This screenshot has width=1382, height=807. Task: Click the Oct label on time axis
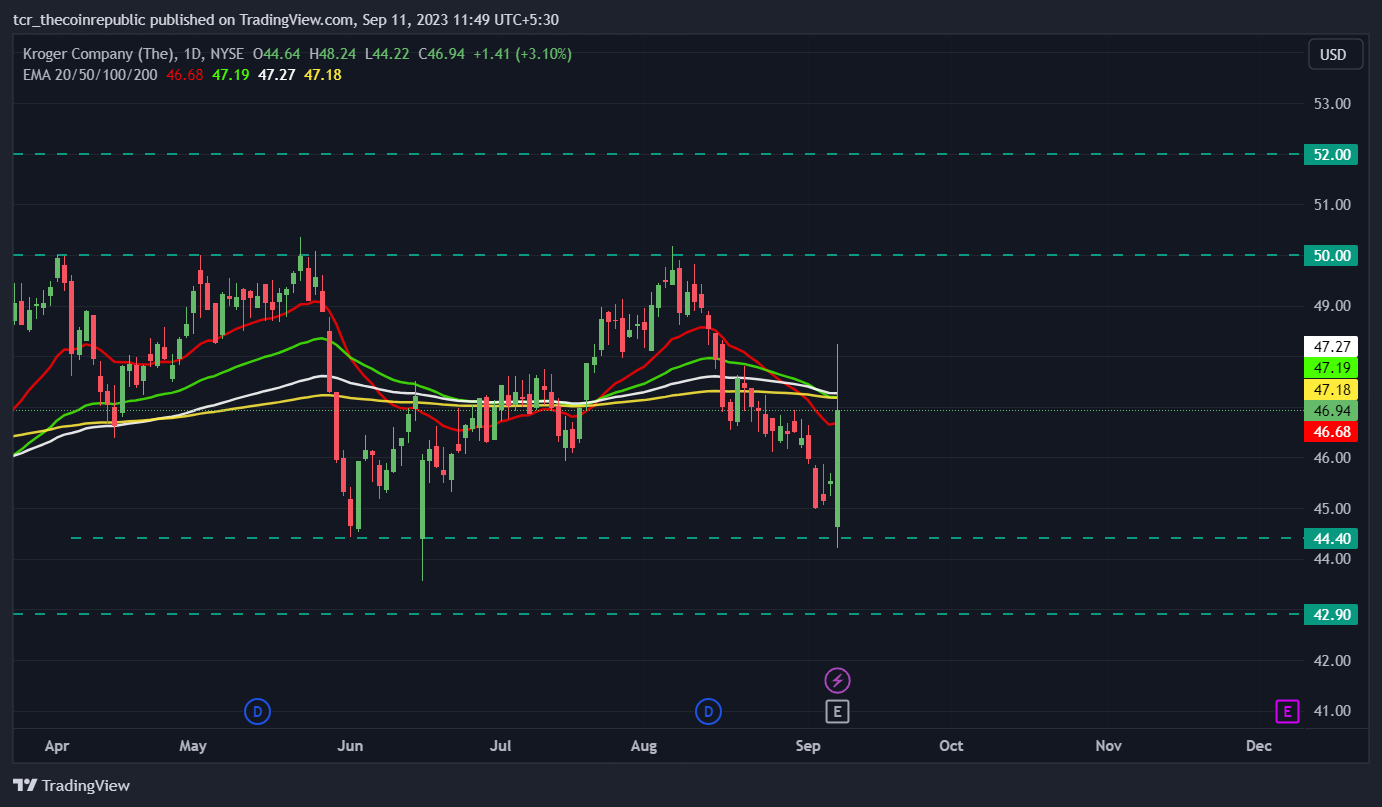coord(951,746)
